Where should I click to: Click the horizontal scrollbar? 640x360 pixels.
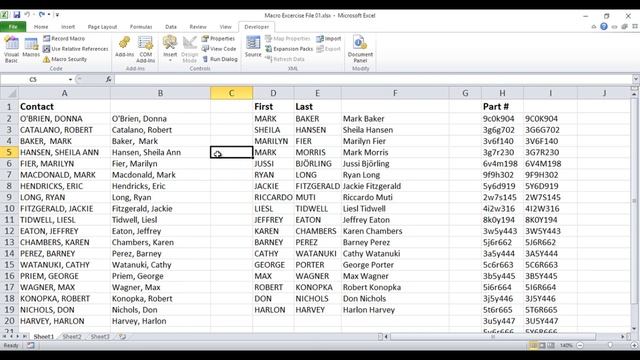493,337
